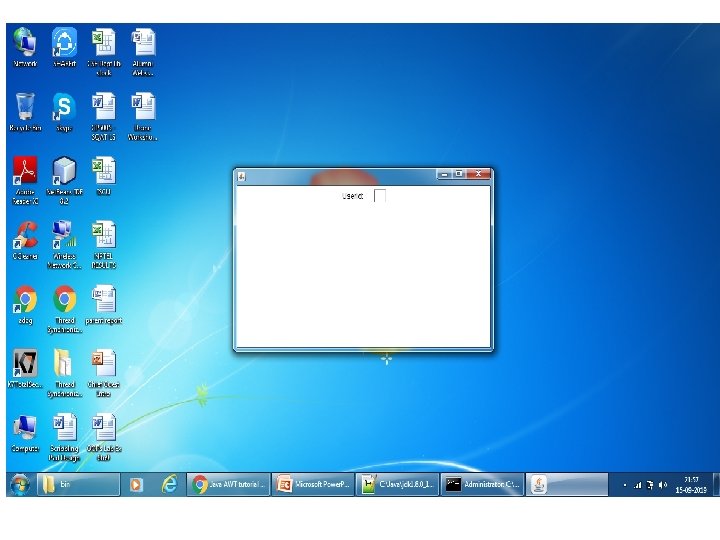Select the Alumni Word document icon

tap(143, 51)
